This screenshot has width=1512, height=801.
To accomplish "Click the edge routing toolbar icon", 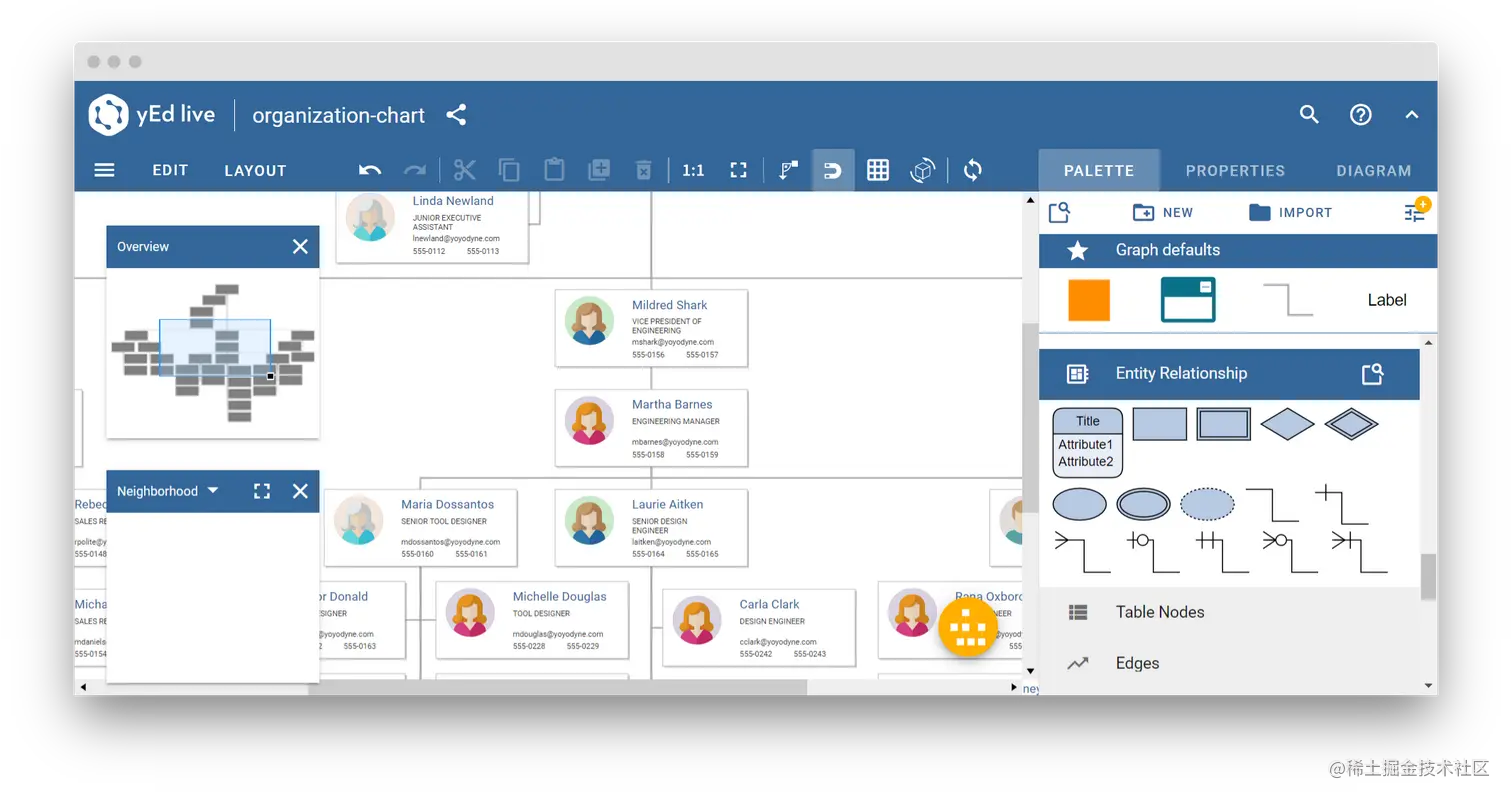I will click(x=787, y=170).
